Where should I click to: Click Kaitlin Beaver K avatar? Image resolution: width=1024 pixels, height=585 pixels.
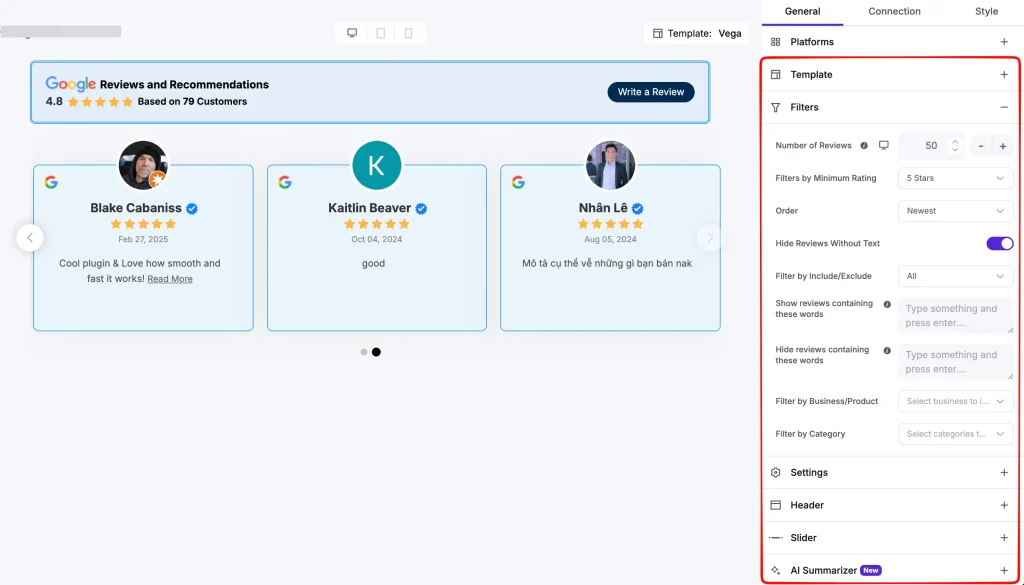tap(377, 165)
